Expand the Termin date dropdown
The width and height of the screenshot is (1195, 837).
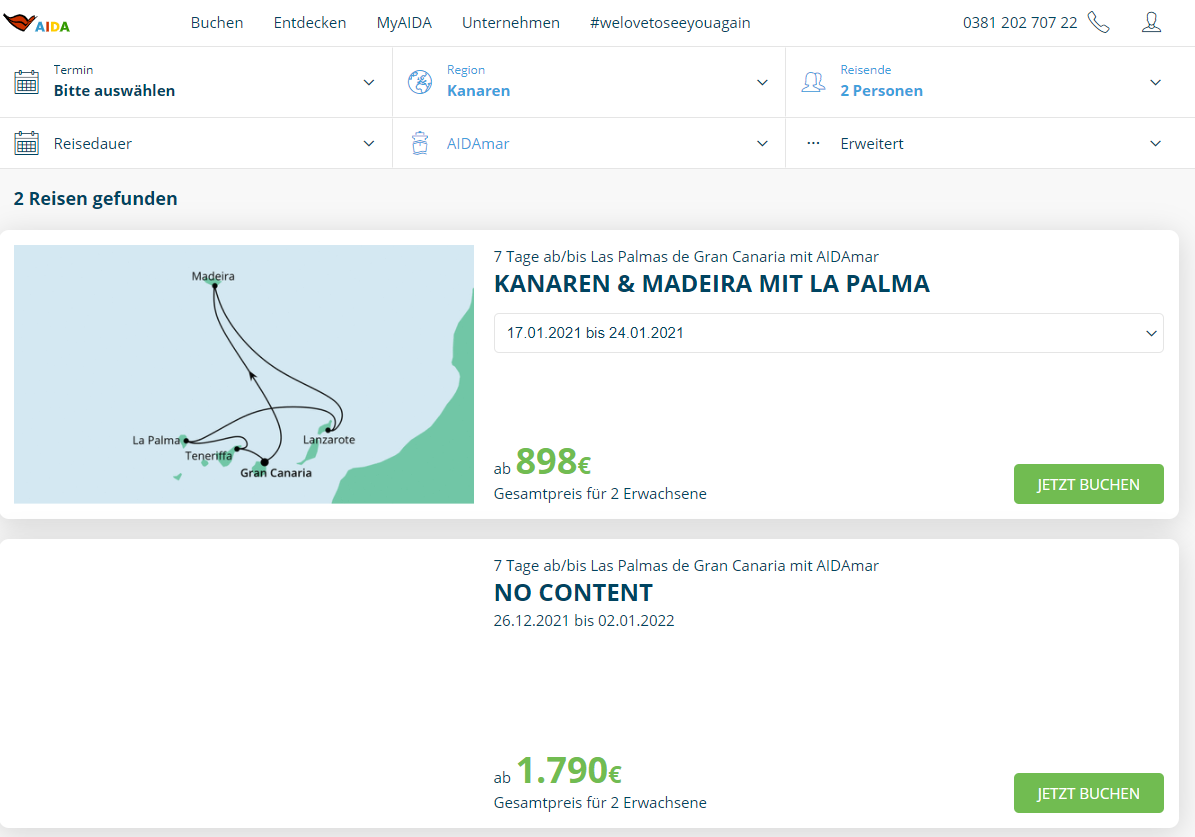(369, 82)
